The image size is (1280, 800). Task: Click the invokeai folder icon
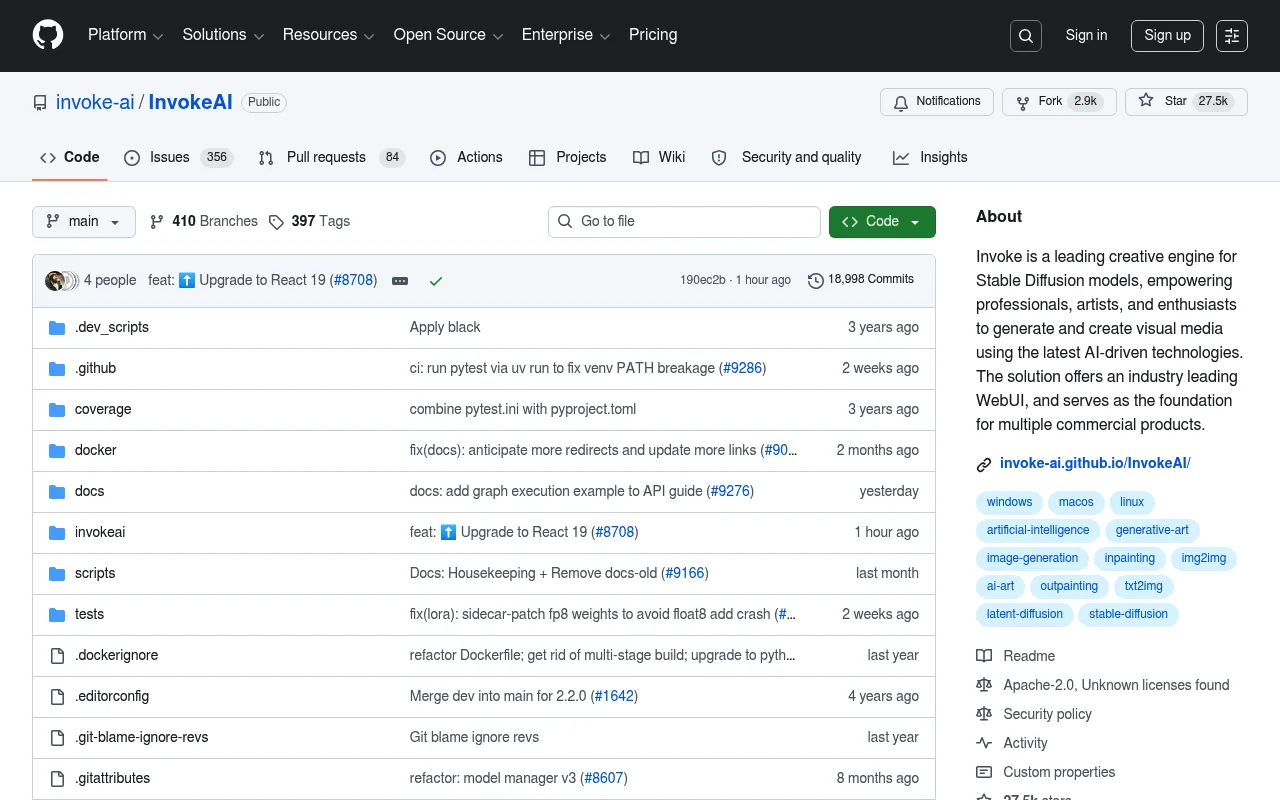(57, 533)
